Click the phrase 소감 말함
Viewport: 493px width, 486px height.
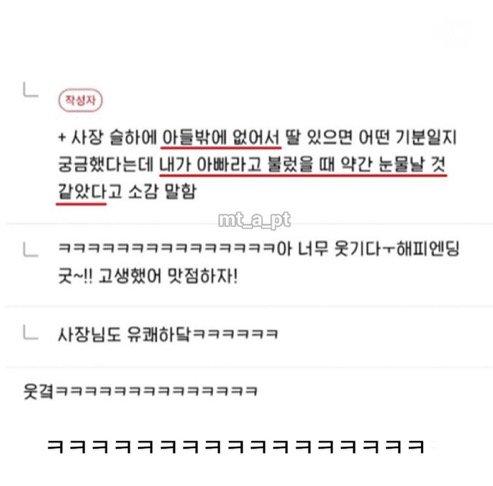(162, 192)
